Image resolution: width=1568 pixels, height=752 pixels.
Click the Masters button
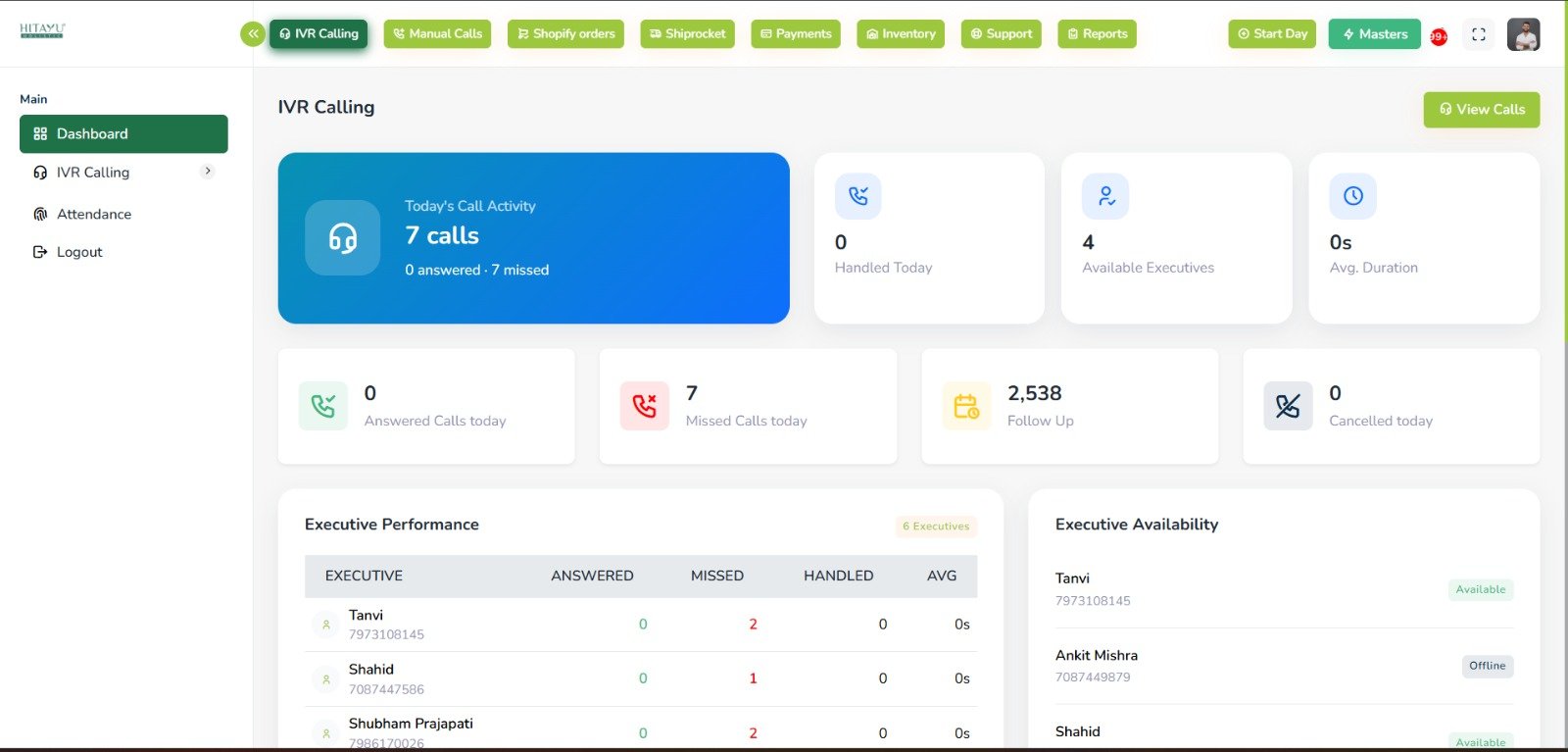pos(1375,34)
